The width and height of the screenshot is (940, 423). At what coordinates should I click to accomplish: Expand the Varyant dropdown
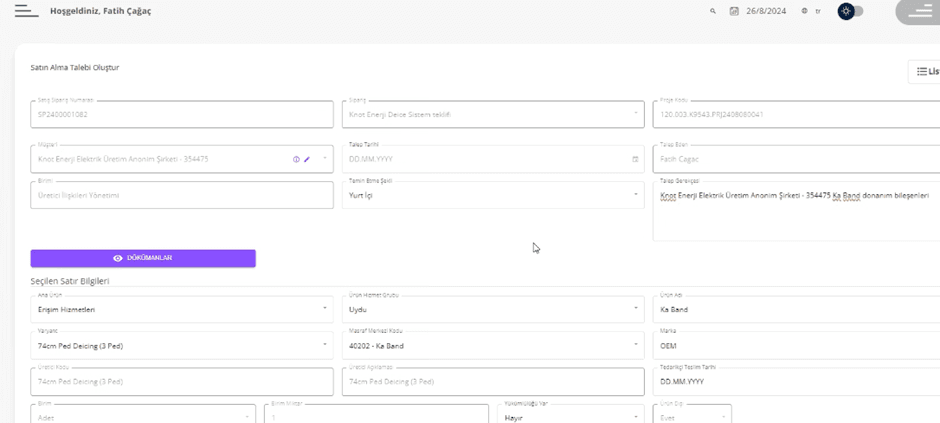(324, 346)
